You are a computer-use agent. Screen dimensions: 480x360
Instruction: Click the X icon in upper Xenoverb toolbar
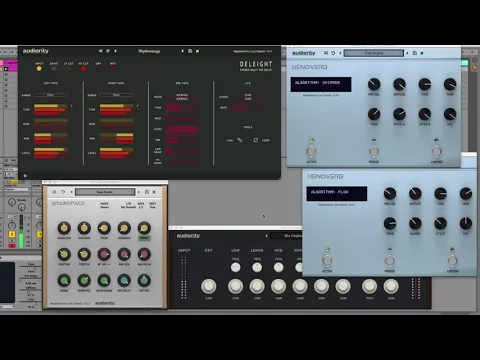coord(422,53)
